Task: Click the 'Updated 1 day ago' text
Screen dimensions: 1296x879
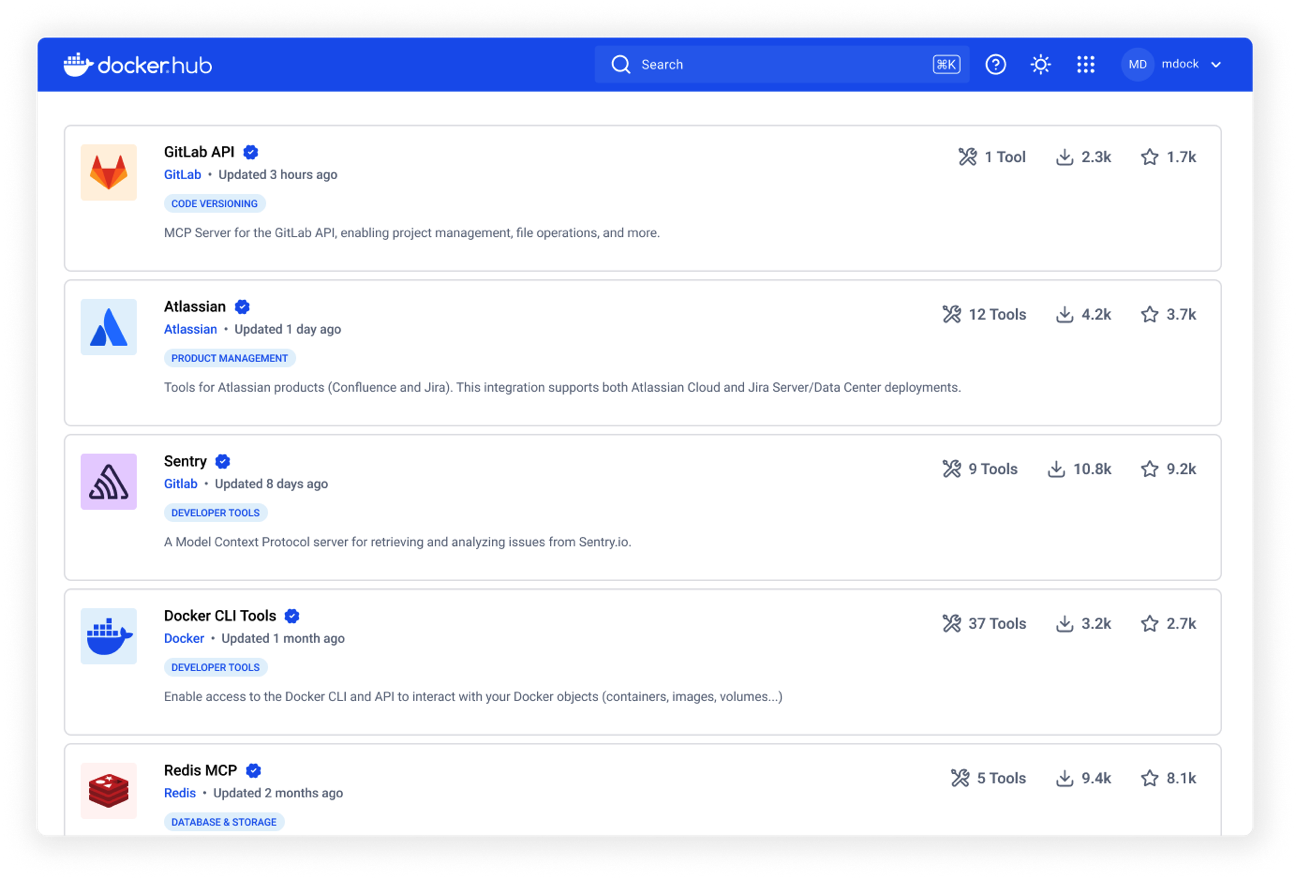Action: point(288,329)
